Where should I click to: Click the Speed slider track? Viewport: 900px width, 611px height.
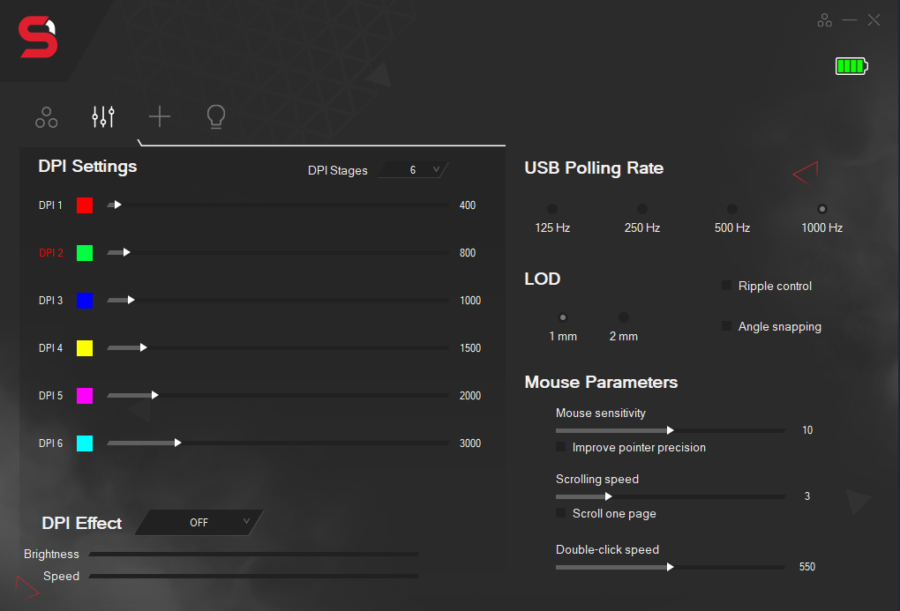[254, 576]
